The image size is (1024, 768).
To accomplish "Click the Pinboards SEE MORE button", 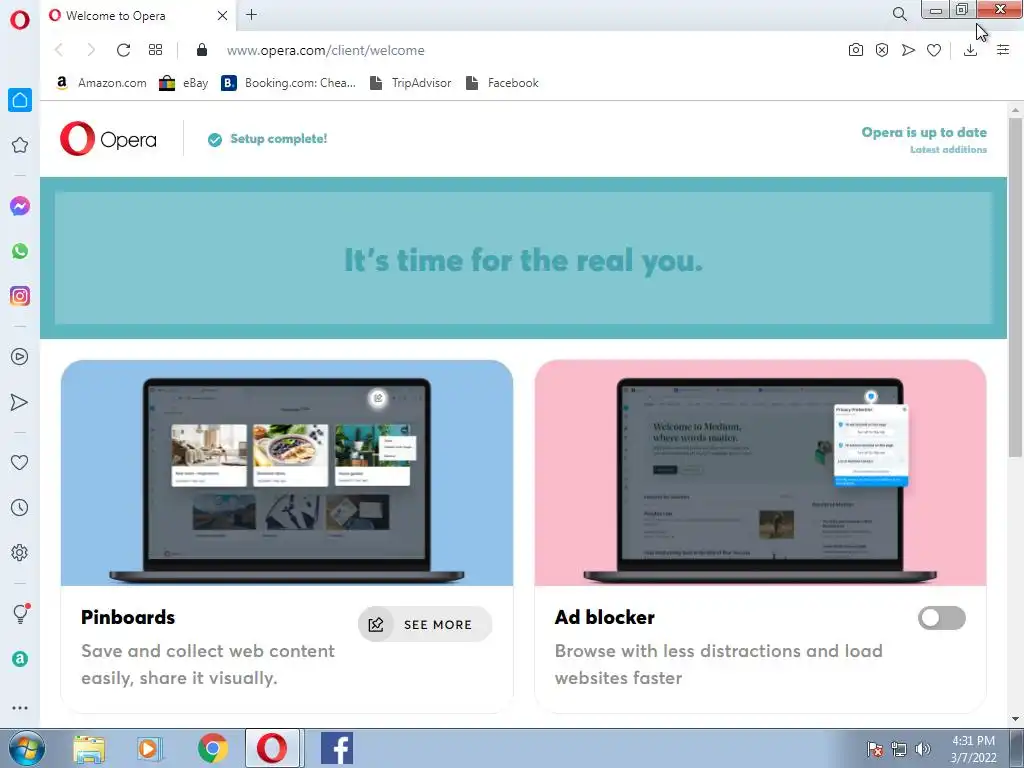I will [424, 624].
